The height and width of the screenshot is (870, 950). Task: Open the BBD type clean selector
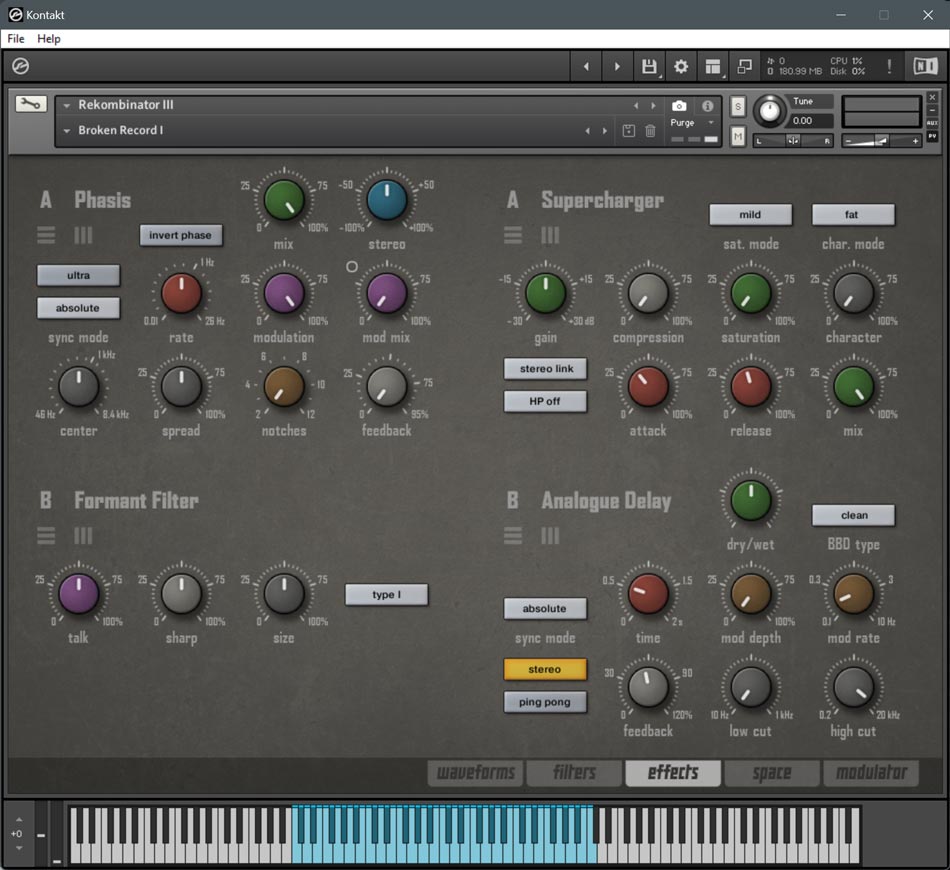click(x=853, y=515)
